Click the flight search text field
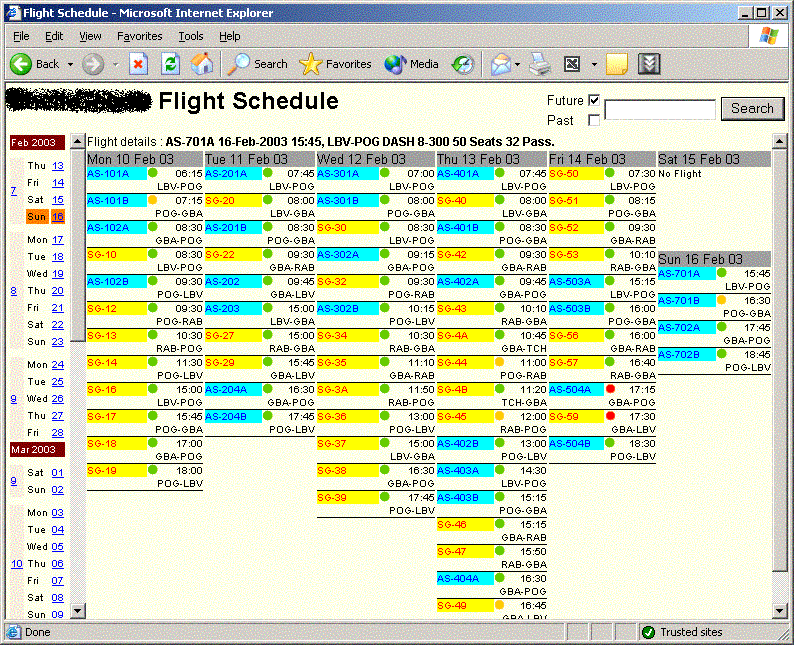The height and width of the screenshot is (645, 794). [660, 110]
